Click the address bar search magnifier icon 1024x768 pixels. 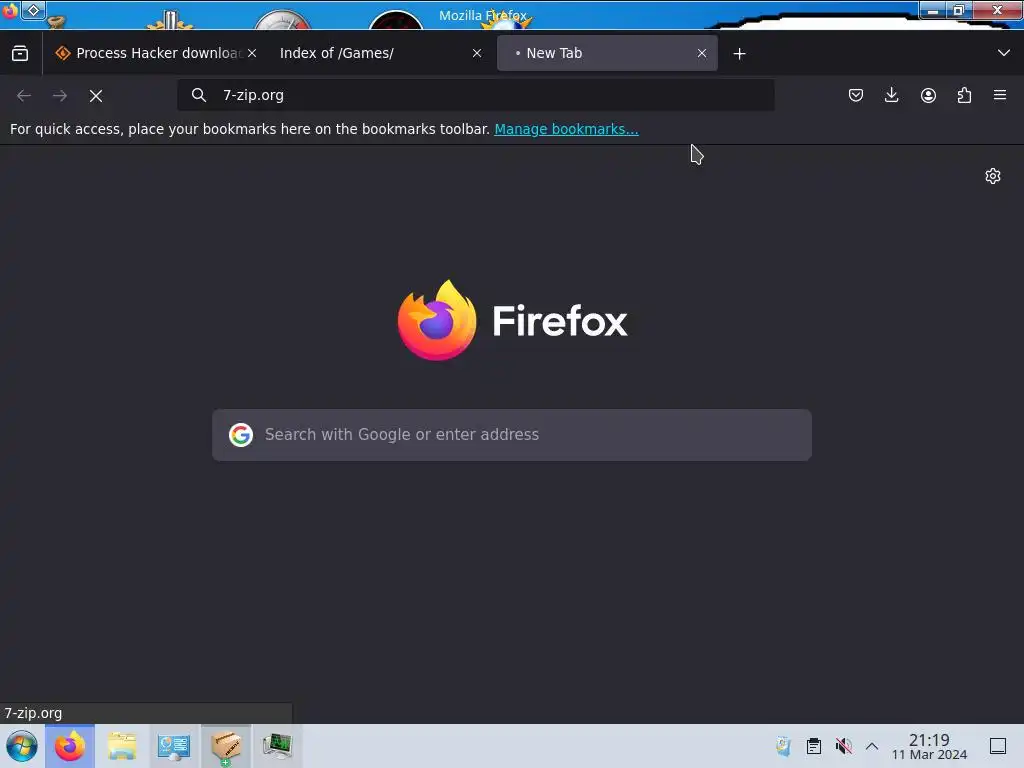(x=199, y=95)
